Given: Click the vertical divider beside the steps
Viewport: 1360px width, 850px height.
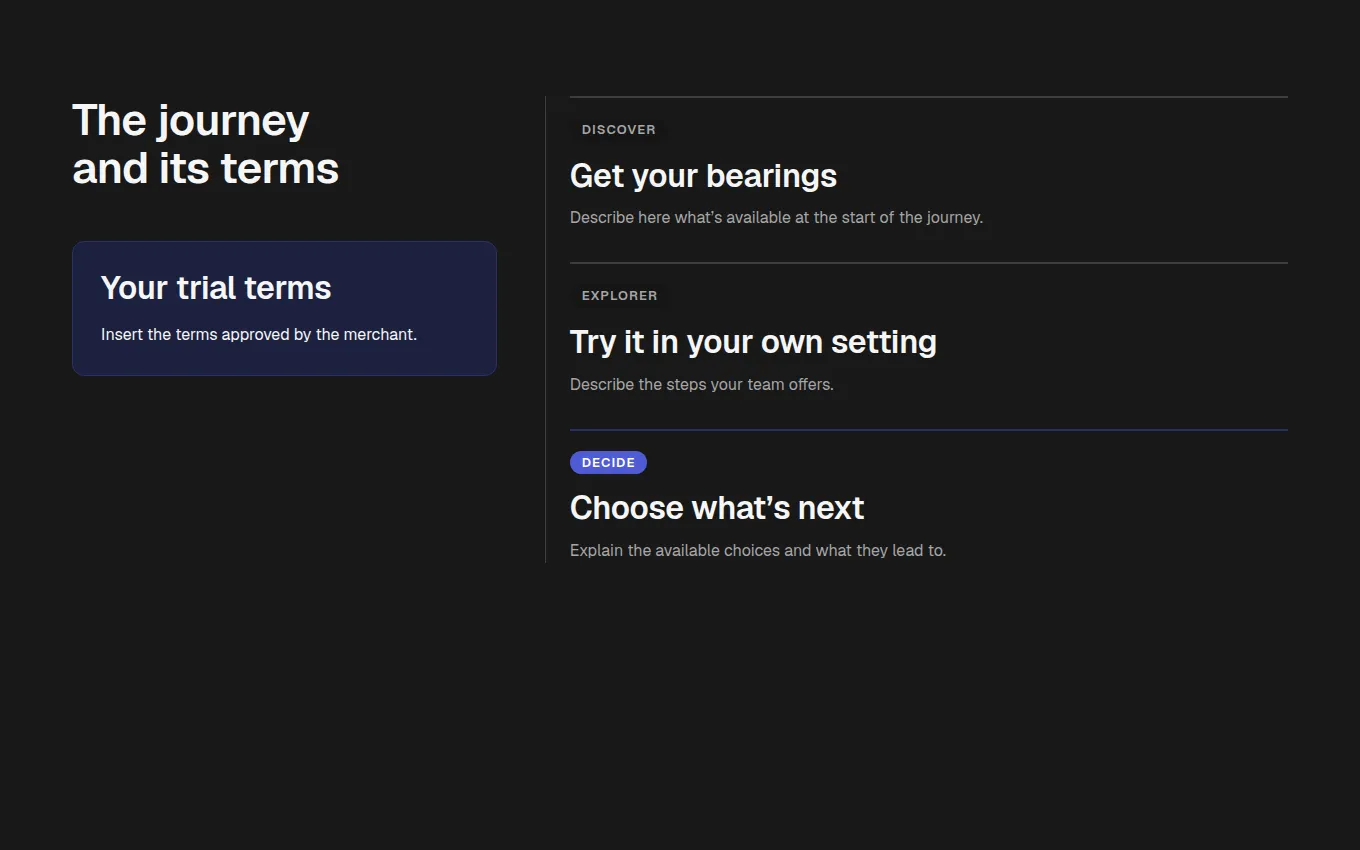Looking at the screenshot, I should pos(545,330).
